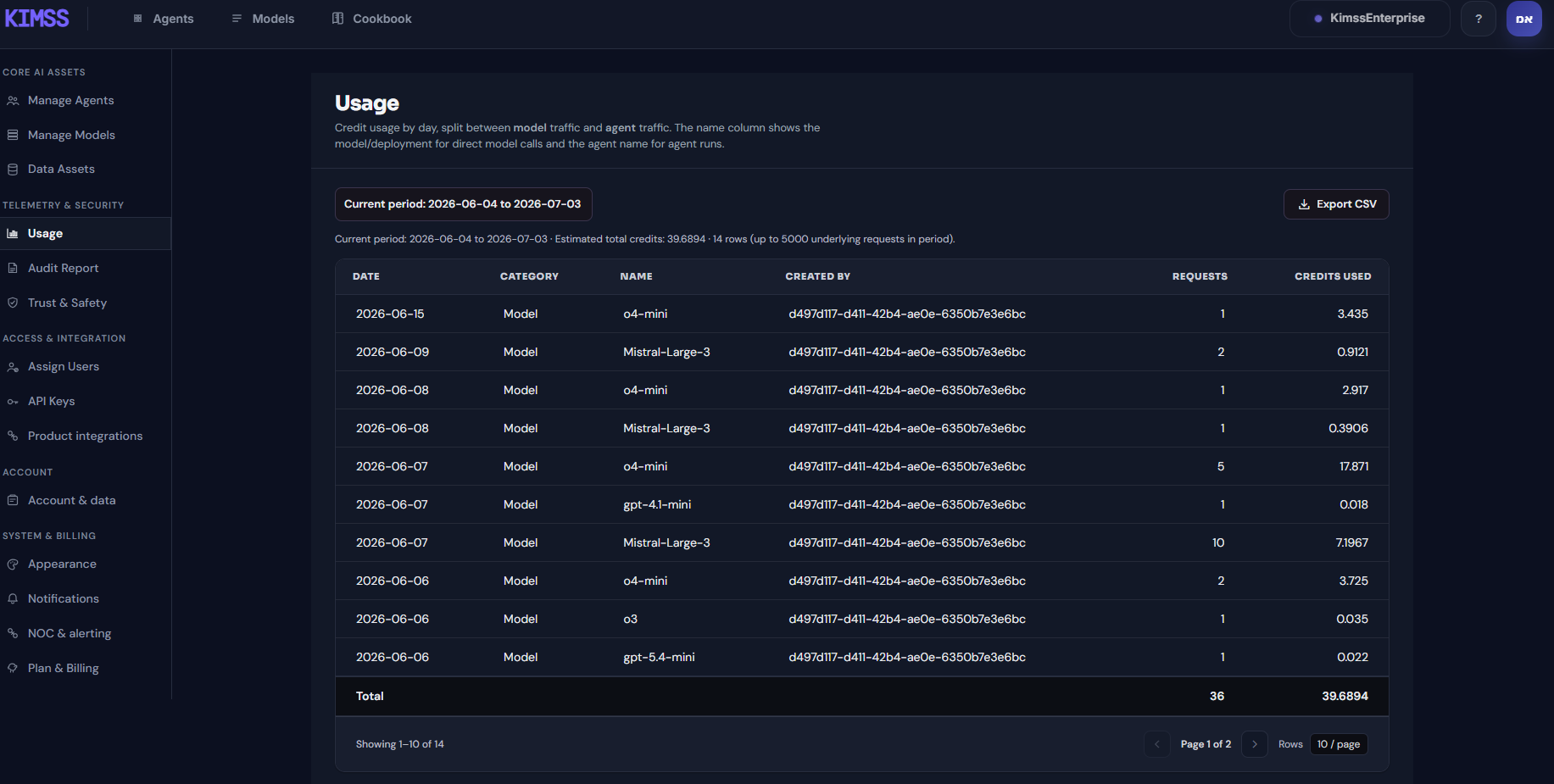Open the 10 / page rows dropdown
This screenshot has height=784, width=1554.
1339,744
